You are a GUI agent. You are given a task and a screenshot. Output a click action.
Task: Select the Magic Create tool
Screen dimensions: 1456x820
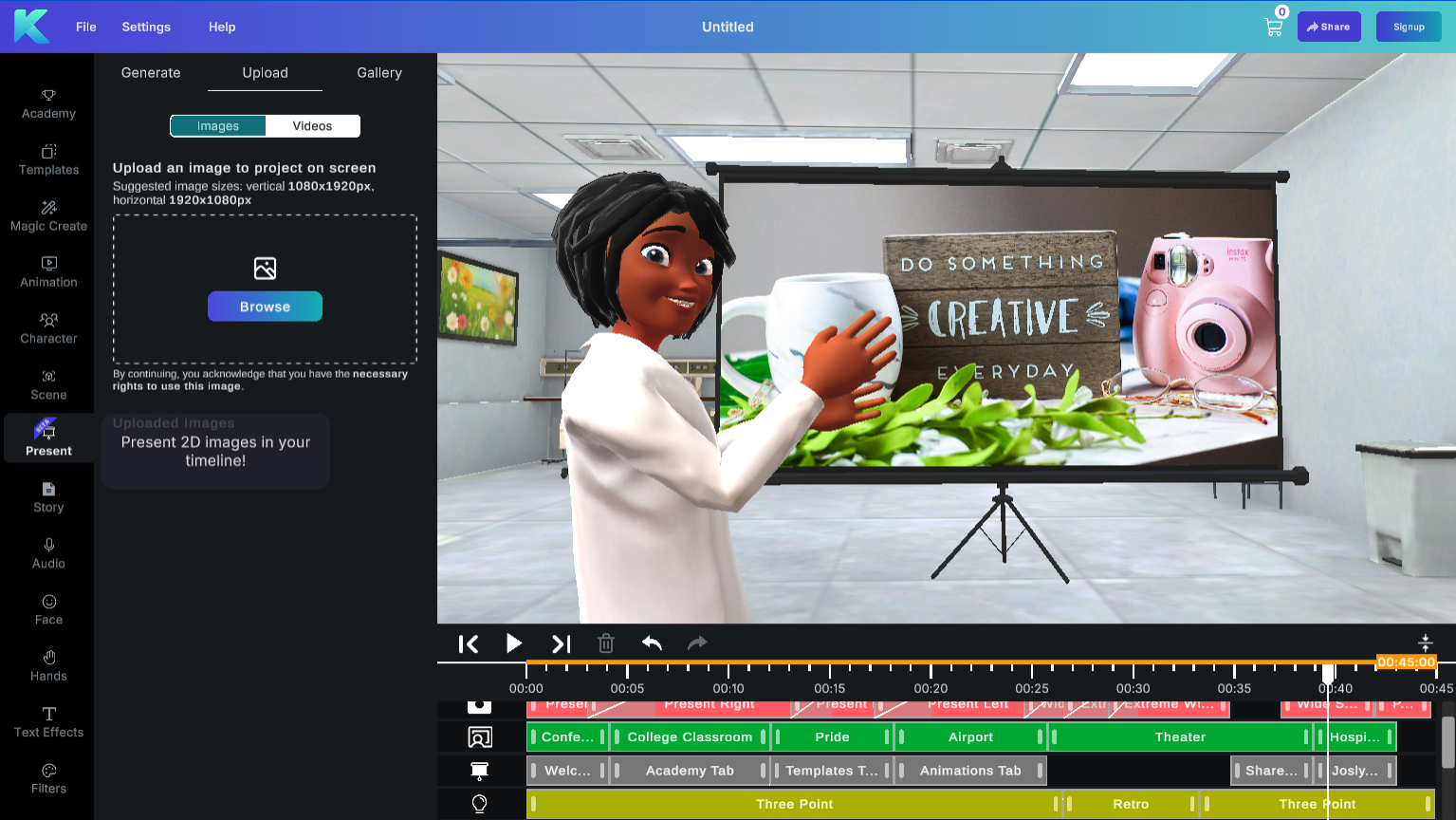click(47, 214)
